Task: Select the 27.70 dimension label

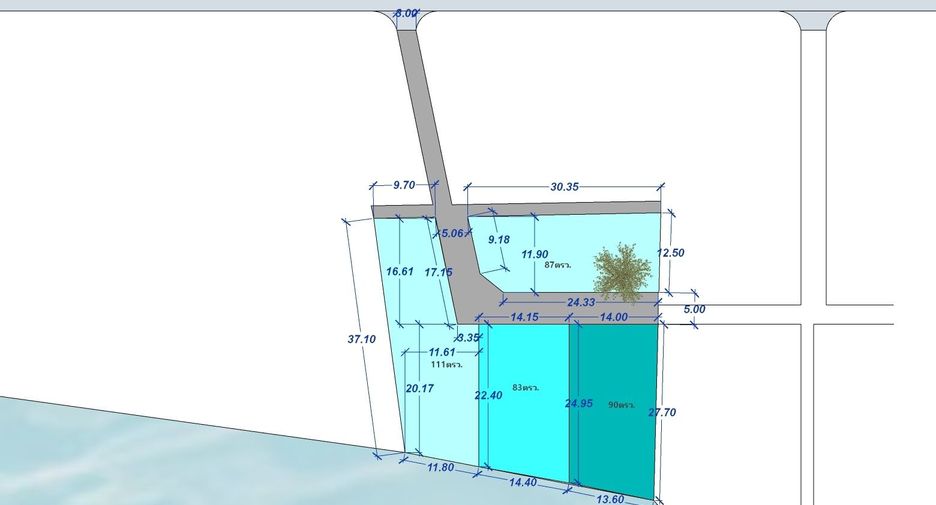Action: point(662,412)
